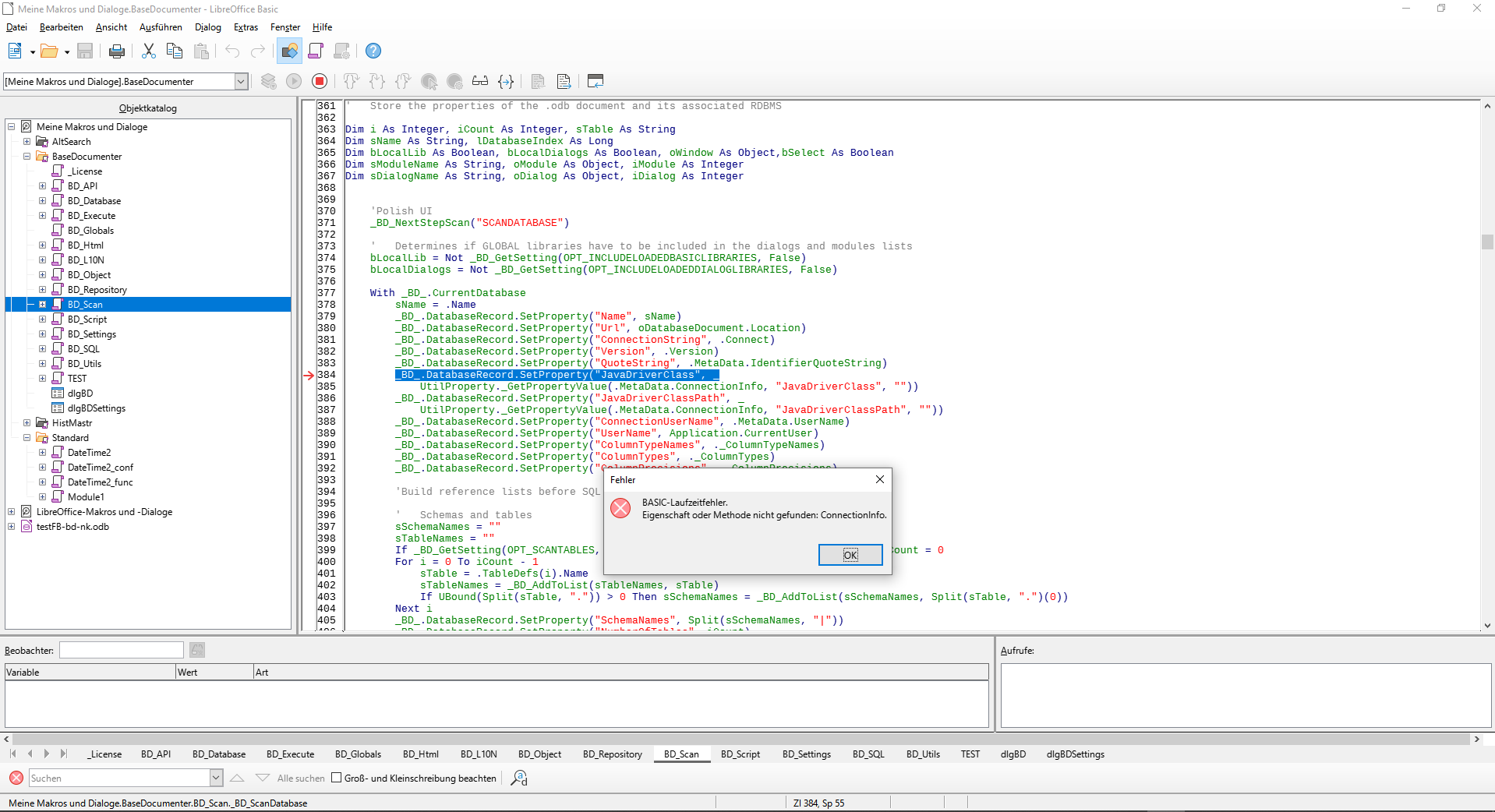The image size is (1495, 812).
Task: Click the New document icon
Action: coord(15,51)
